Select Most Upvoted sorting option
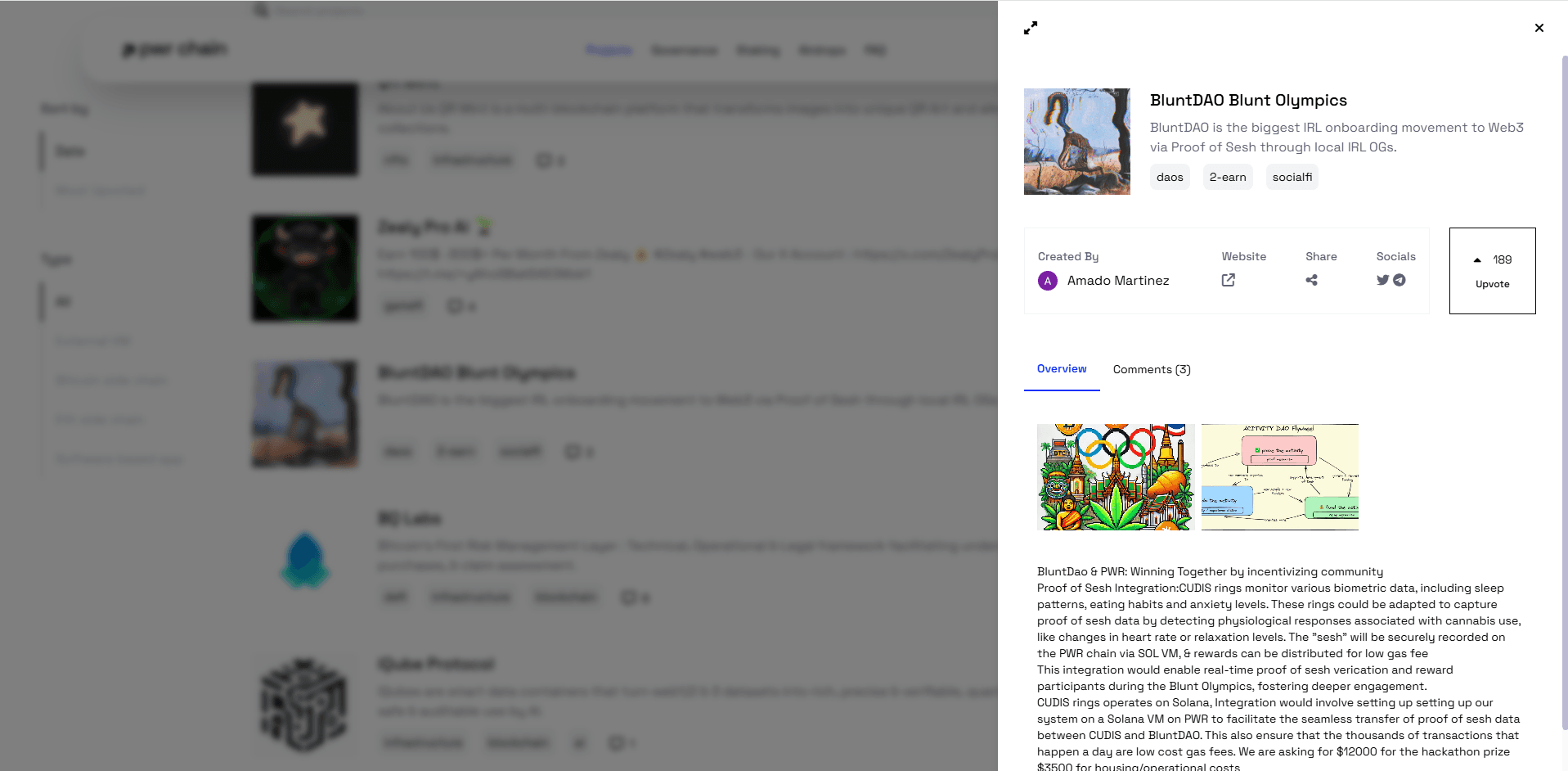Screen dimensions: 1568x771 pos(98,190)
